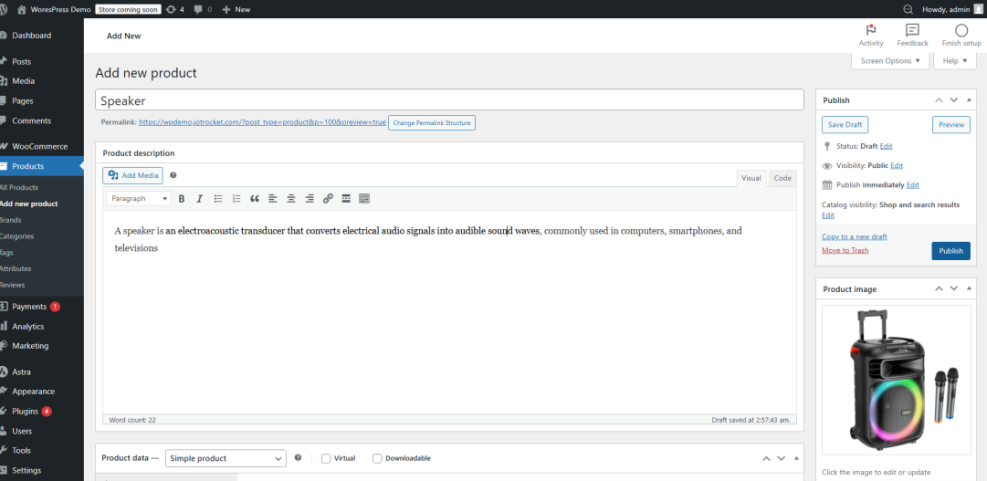Open the Paragraph format dropdown
This screenshot has height=481, width=987.
(139, 199)
